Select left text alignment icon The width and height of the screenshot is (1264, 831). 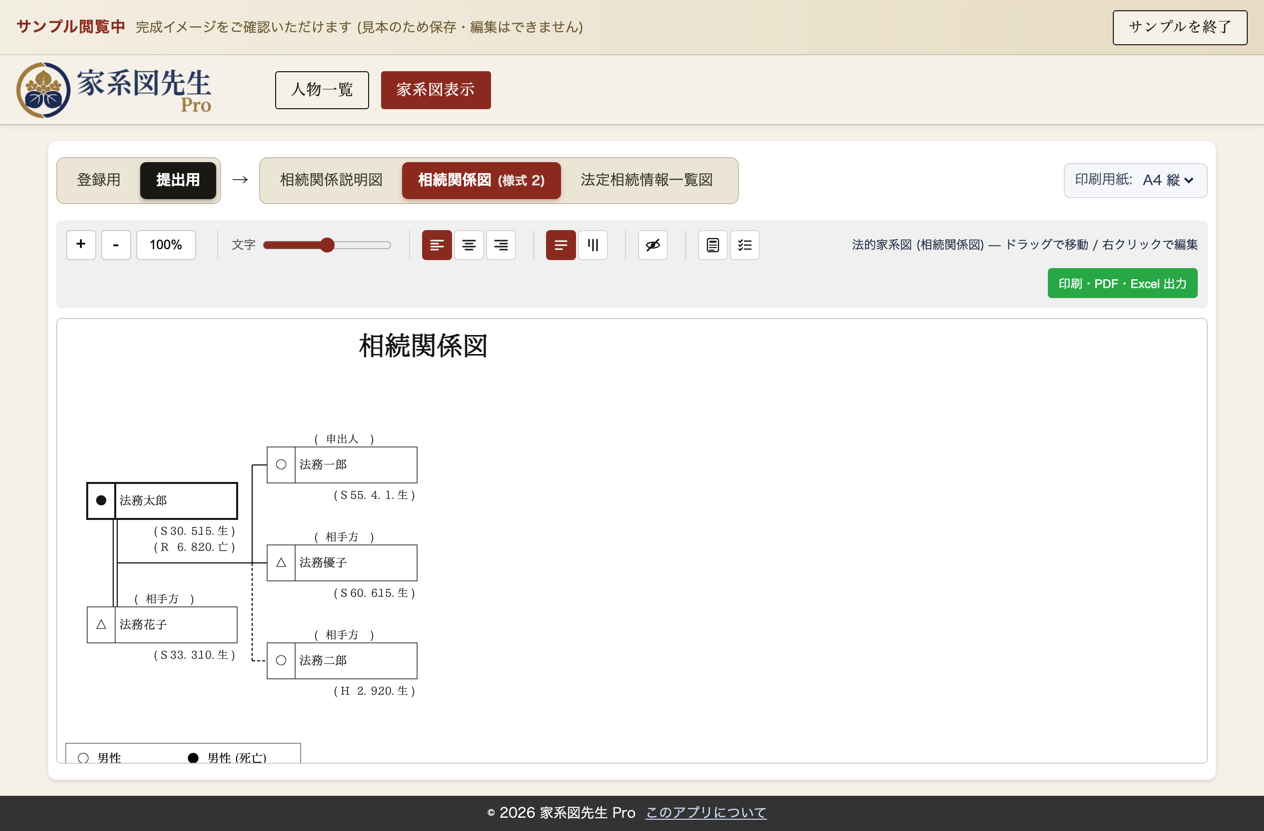[x=437, y=245]
